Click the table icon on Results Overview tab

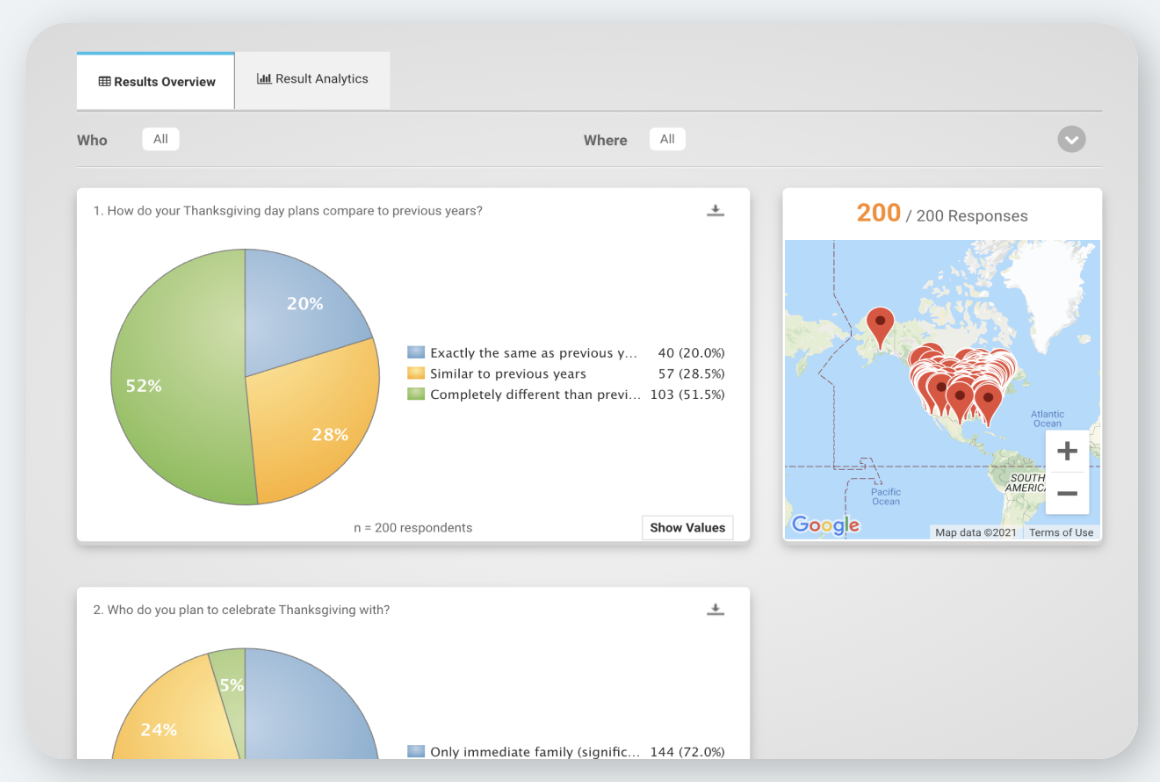(104, 81)
